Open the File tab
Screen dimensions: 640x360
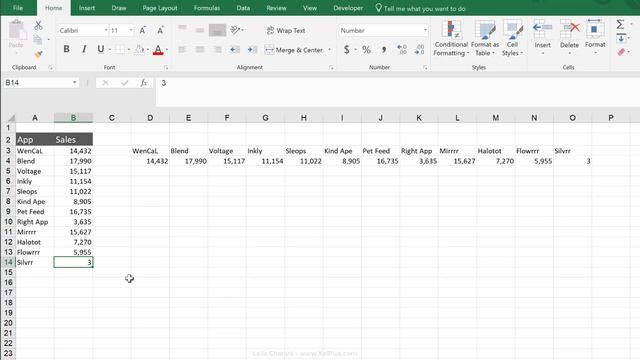coord(18,8)
